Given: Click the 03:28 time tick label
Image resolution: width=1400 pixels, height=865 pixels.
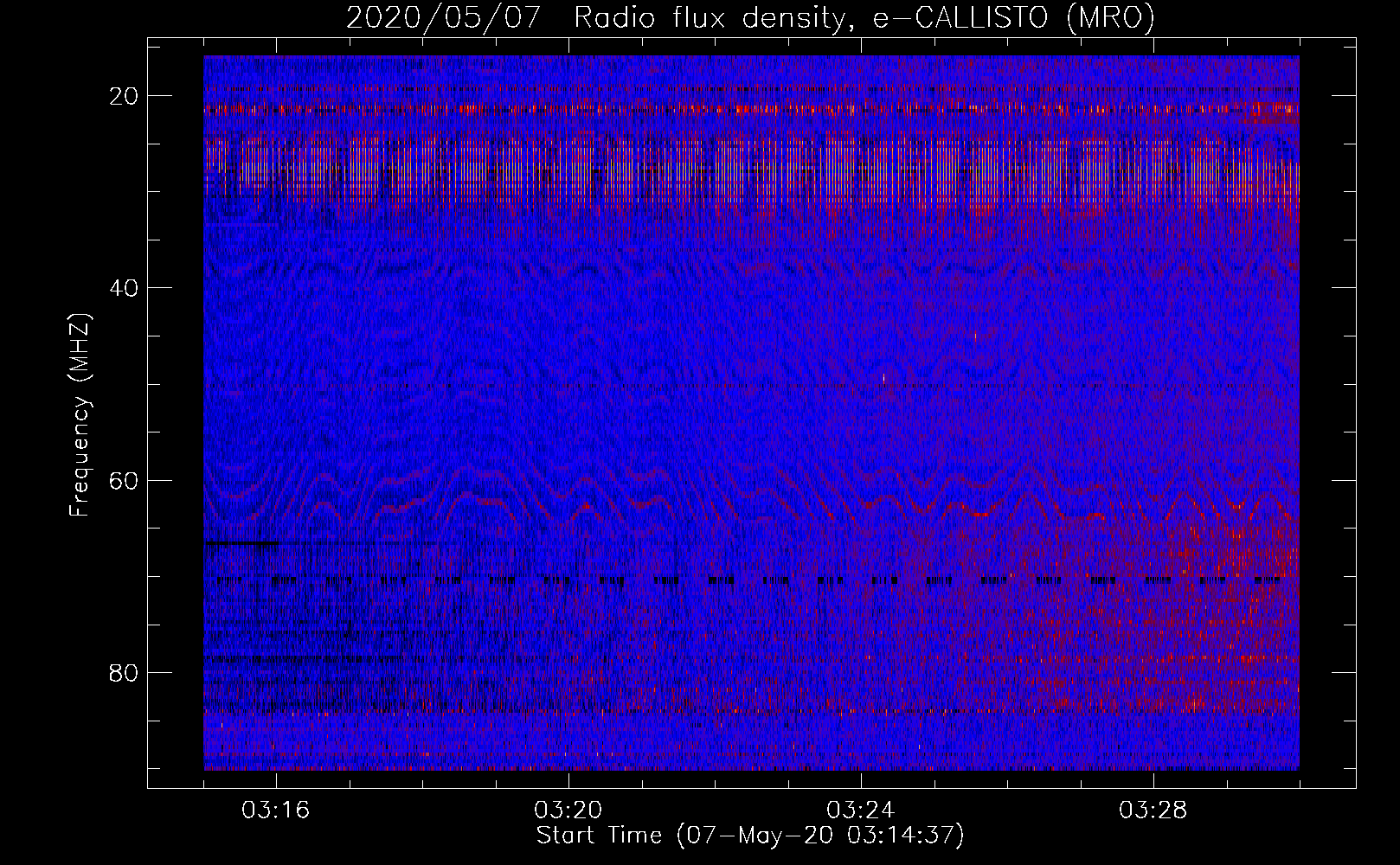Looking at the screenshot, I should tap(1153, 811).
